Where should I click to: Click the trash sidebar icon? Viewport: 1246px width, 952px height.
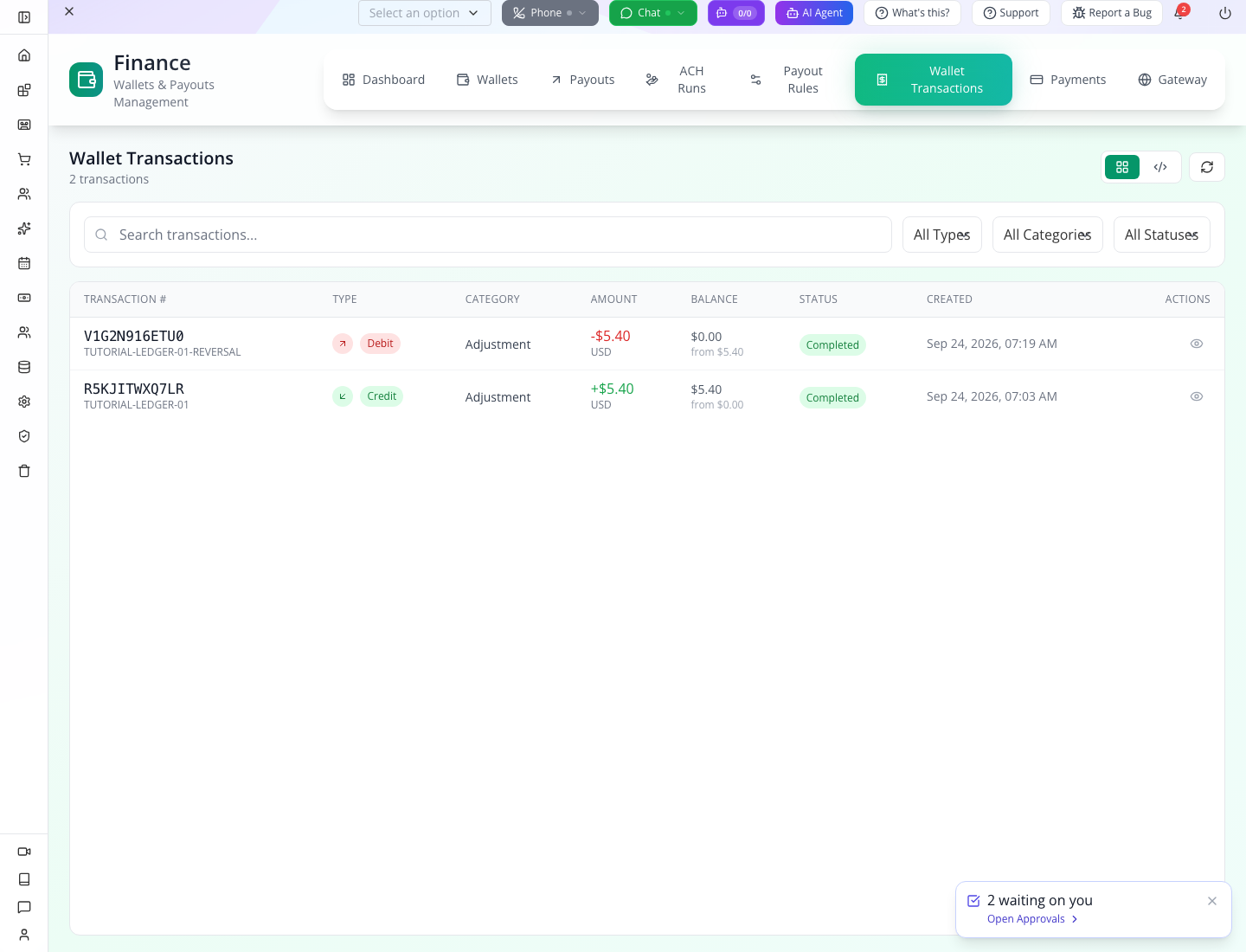pyautogui.click(x=24, y=471)
